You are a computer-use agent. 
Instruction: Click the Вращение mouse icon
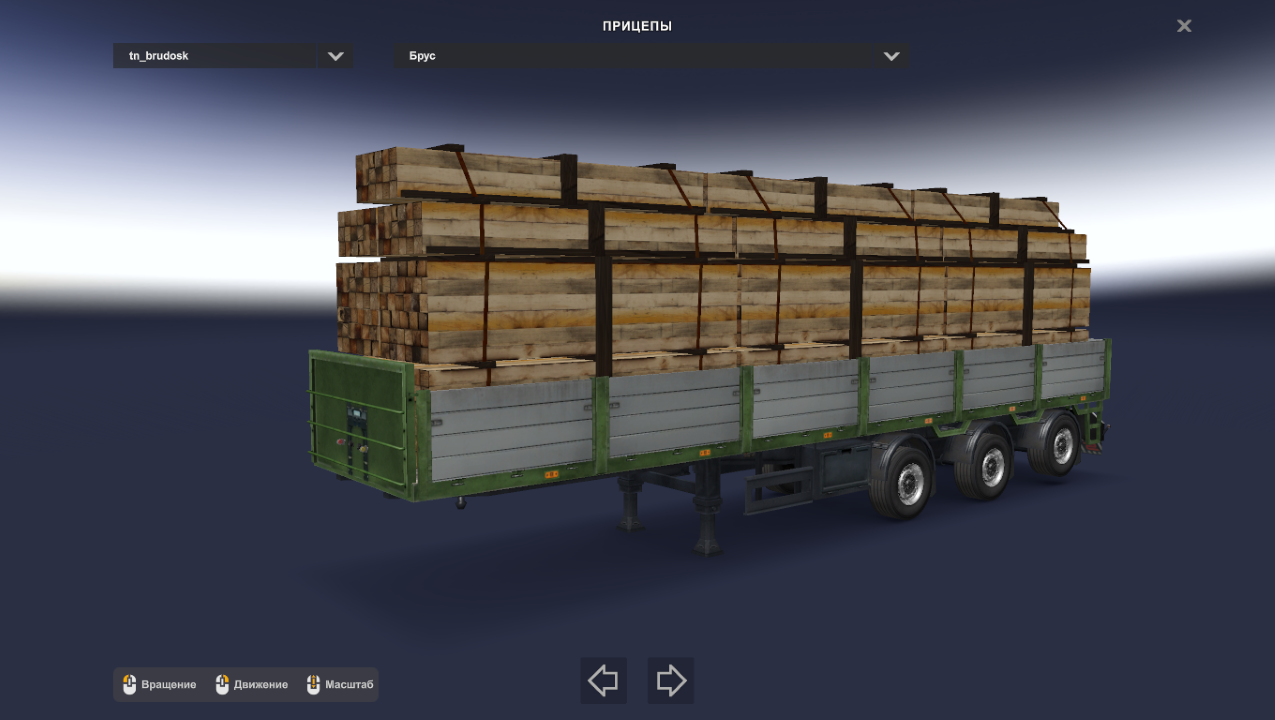pyautogui.click(x=129, y=685)
